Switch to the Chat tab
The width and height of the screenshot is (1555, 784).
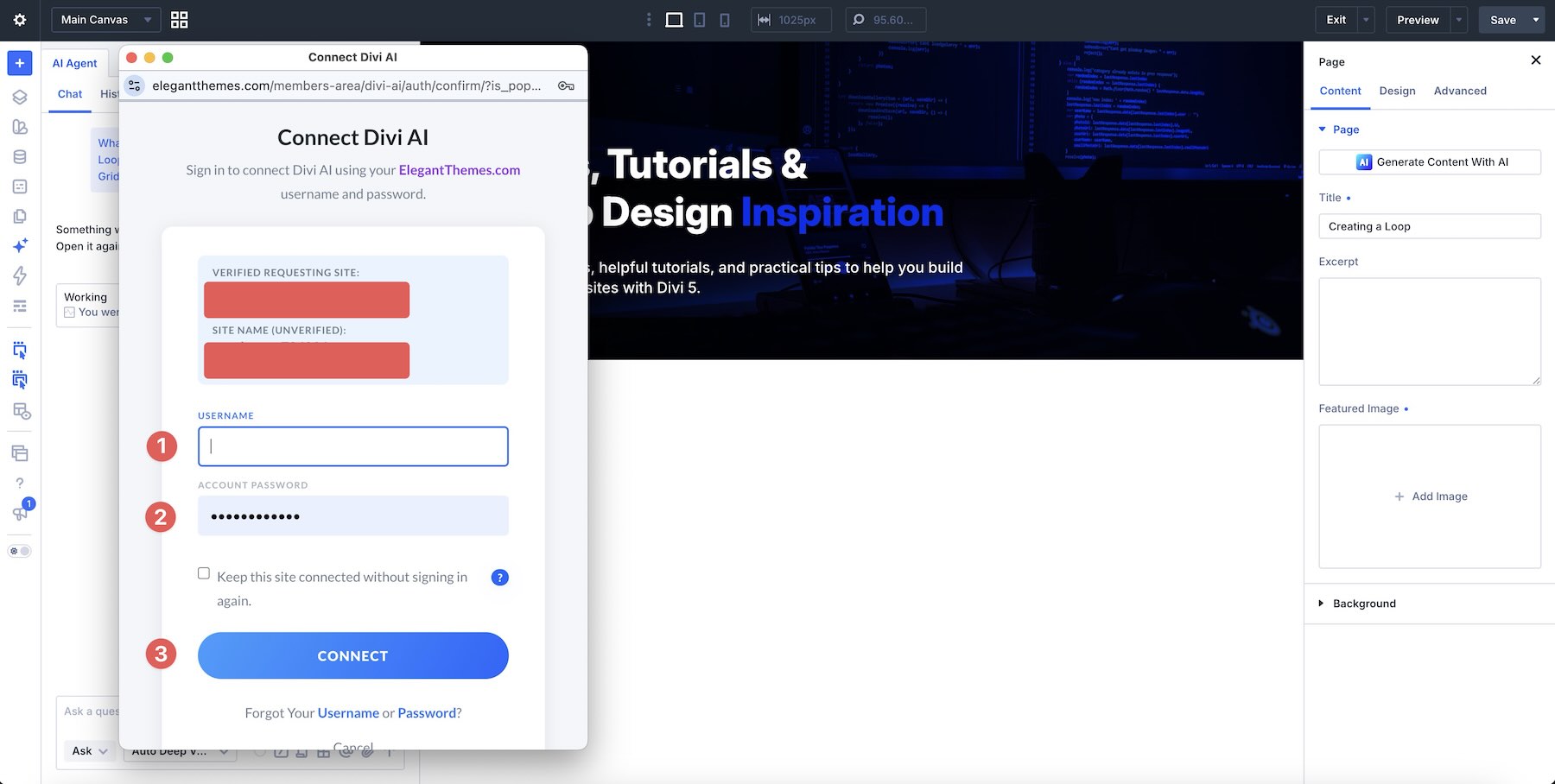pos(70,94)
